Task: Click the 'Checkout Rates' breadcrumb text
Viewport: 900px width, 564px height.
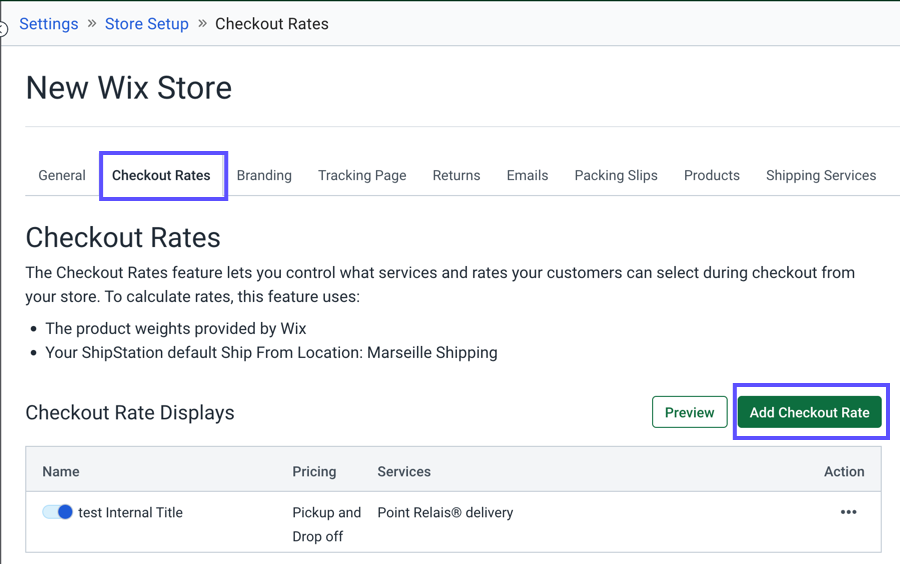Action: (x=271, y=24)
